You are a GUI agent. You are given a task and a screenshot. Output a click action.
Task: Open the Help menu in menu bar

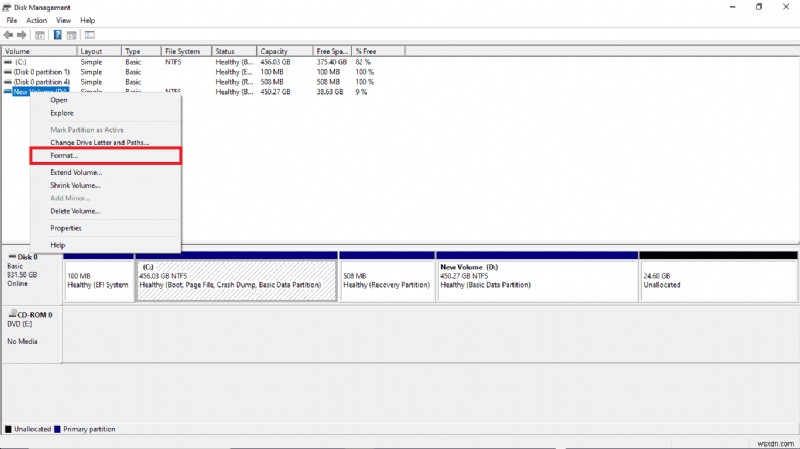pos(87,20)
